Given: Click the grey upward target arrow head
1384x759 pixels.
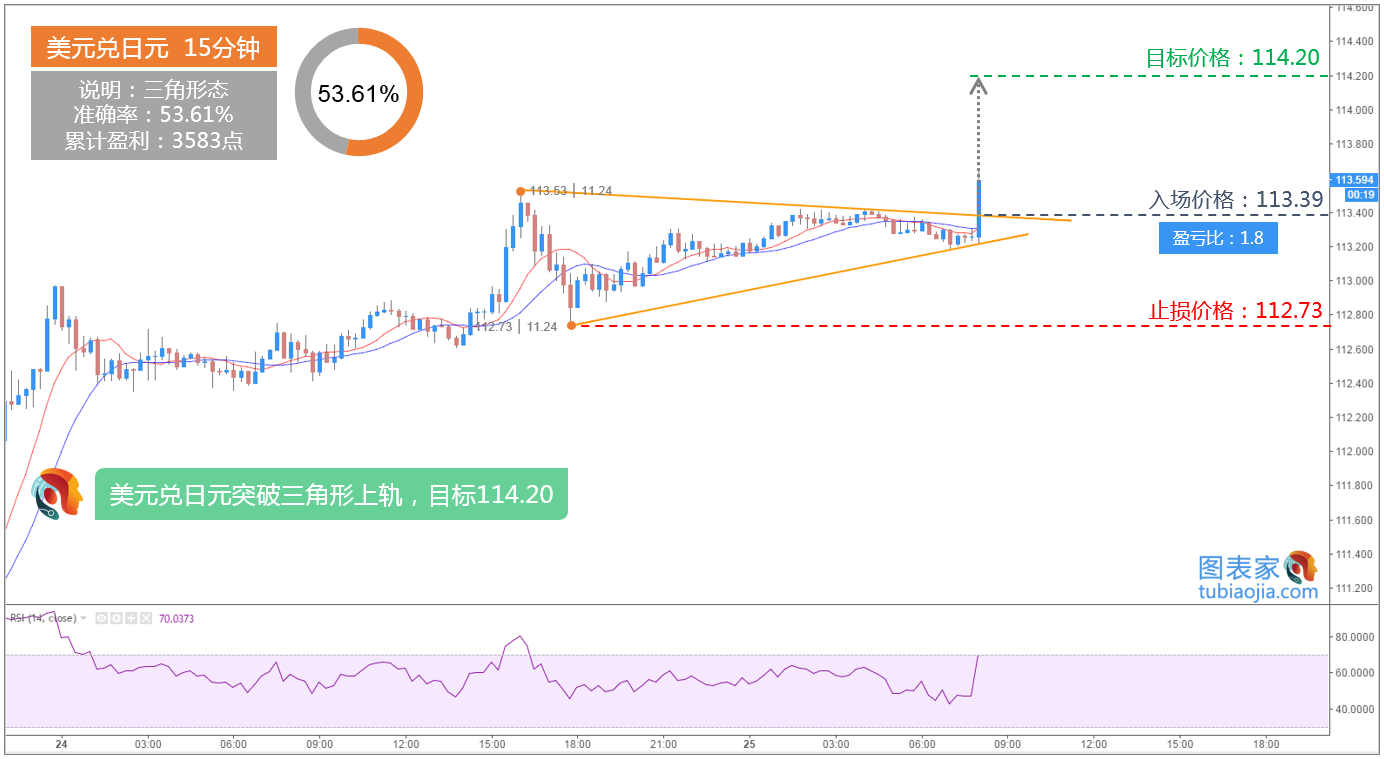Looking at the screenshot, I should click(979, 86).
